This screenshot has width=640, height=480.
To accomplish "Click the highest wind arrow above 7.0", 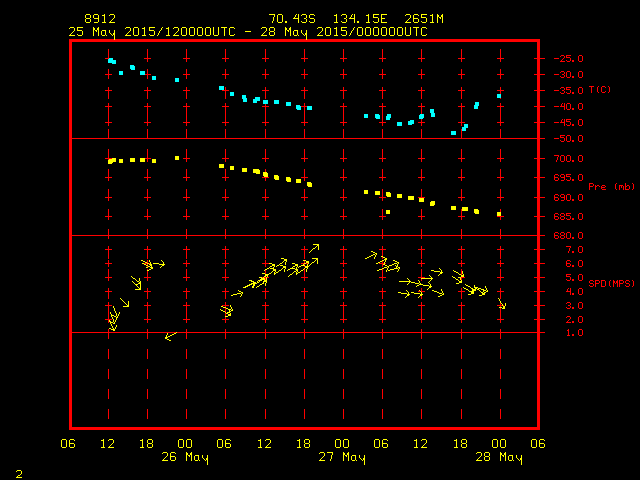I will [314, 248].
